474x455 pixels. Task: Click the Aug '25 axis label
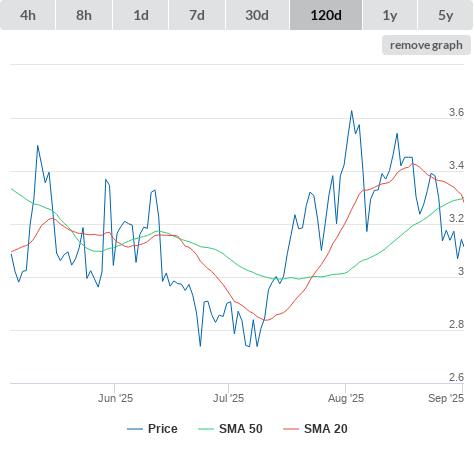(x=346, y=398)
